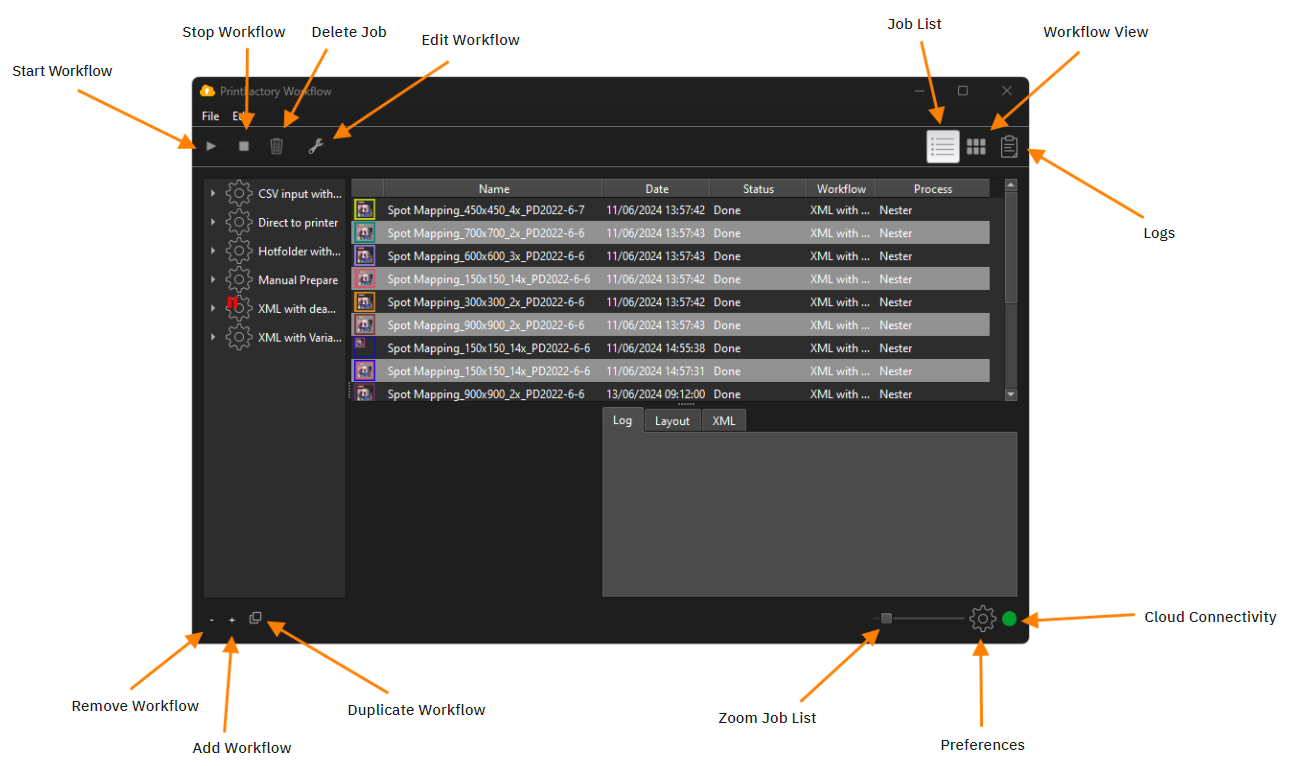Click date cell 11/06/2024 14:55:38
Screen dimensions: 1289x766
click(655, 348)
